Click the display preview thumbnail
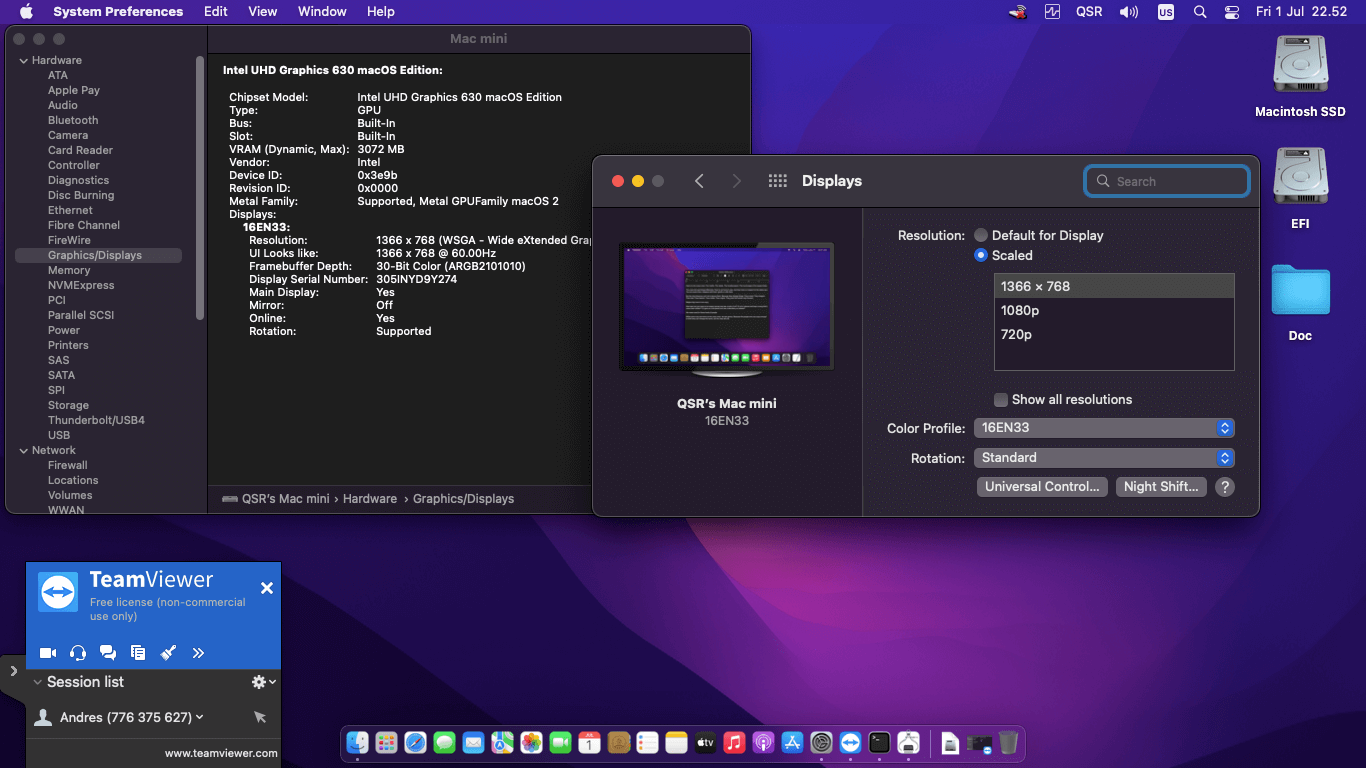 [x=726, y=309]
